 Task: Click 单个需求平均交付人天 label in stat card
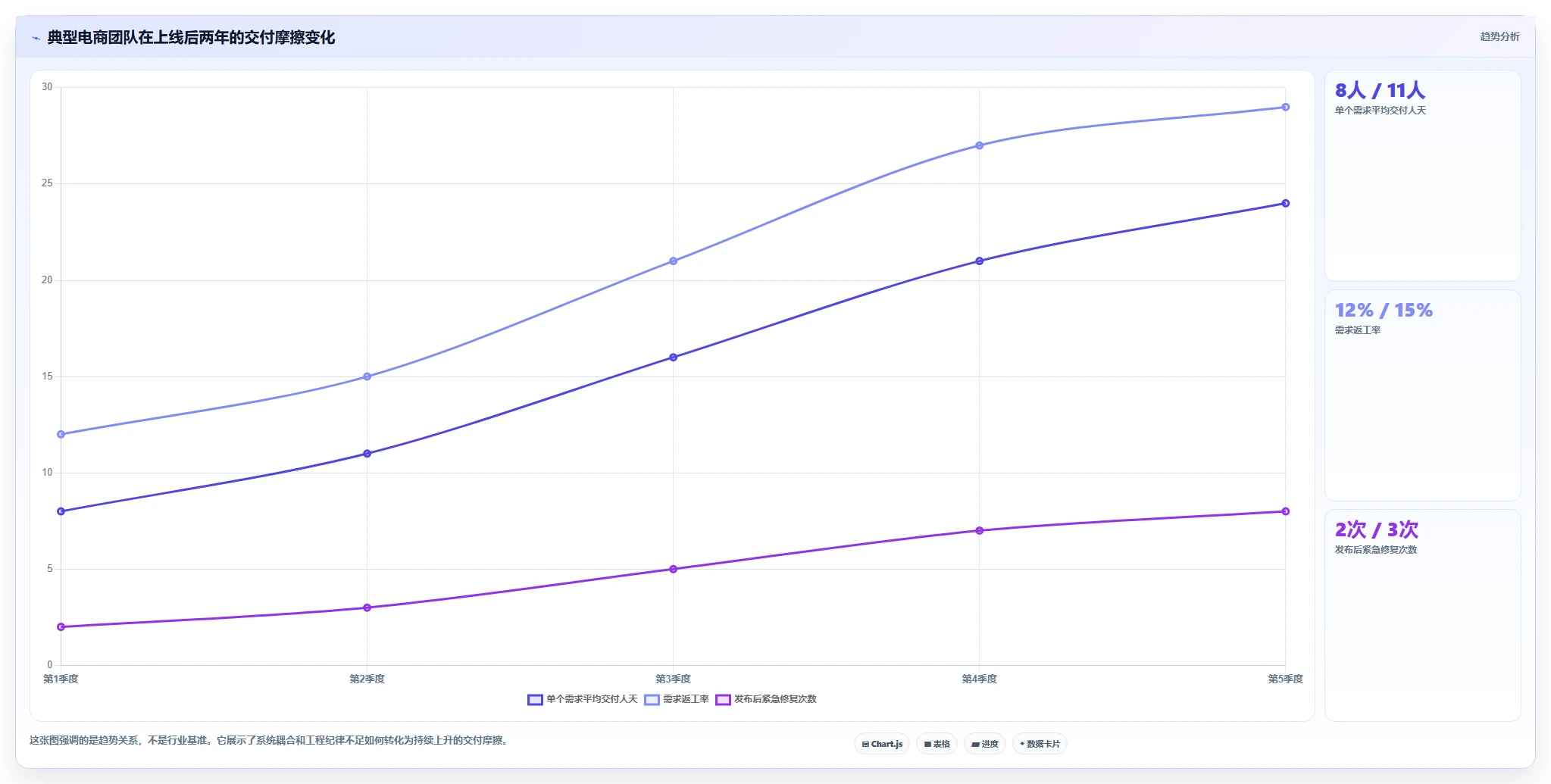click(x=1380, y=111)
